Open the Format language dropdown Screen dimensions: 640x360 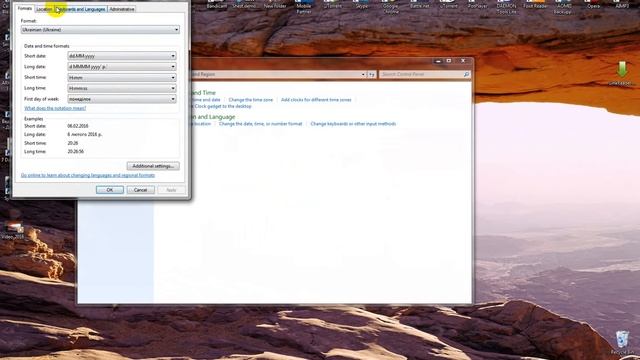[x=100, y=30]
